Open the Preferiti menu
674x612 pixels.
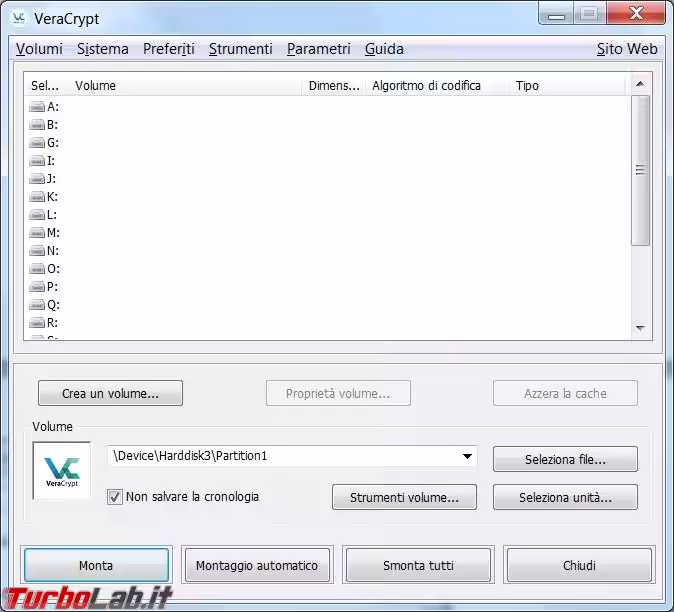pos(168,49)
